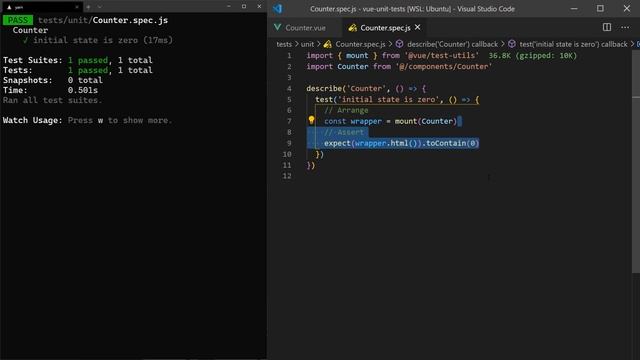Click line number 12 in the editor gutter
Viewport: 640px width, 360px height.
[x=287, y=176]
